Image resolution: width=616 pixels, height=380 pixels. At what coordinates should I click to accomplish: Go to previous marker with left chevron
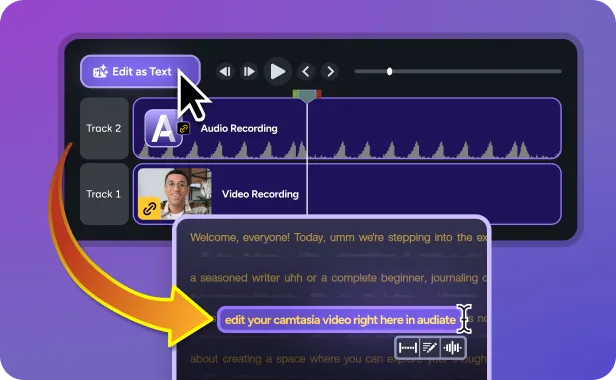tap(306, 72)
